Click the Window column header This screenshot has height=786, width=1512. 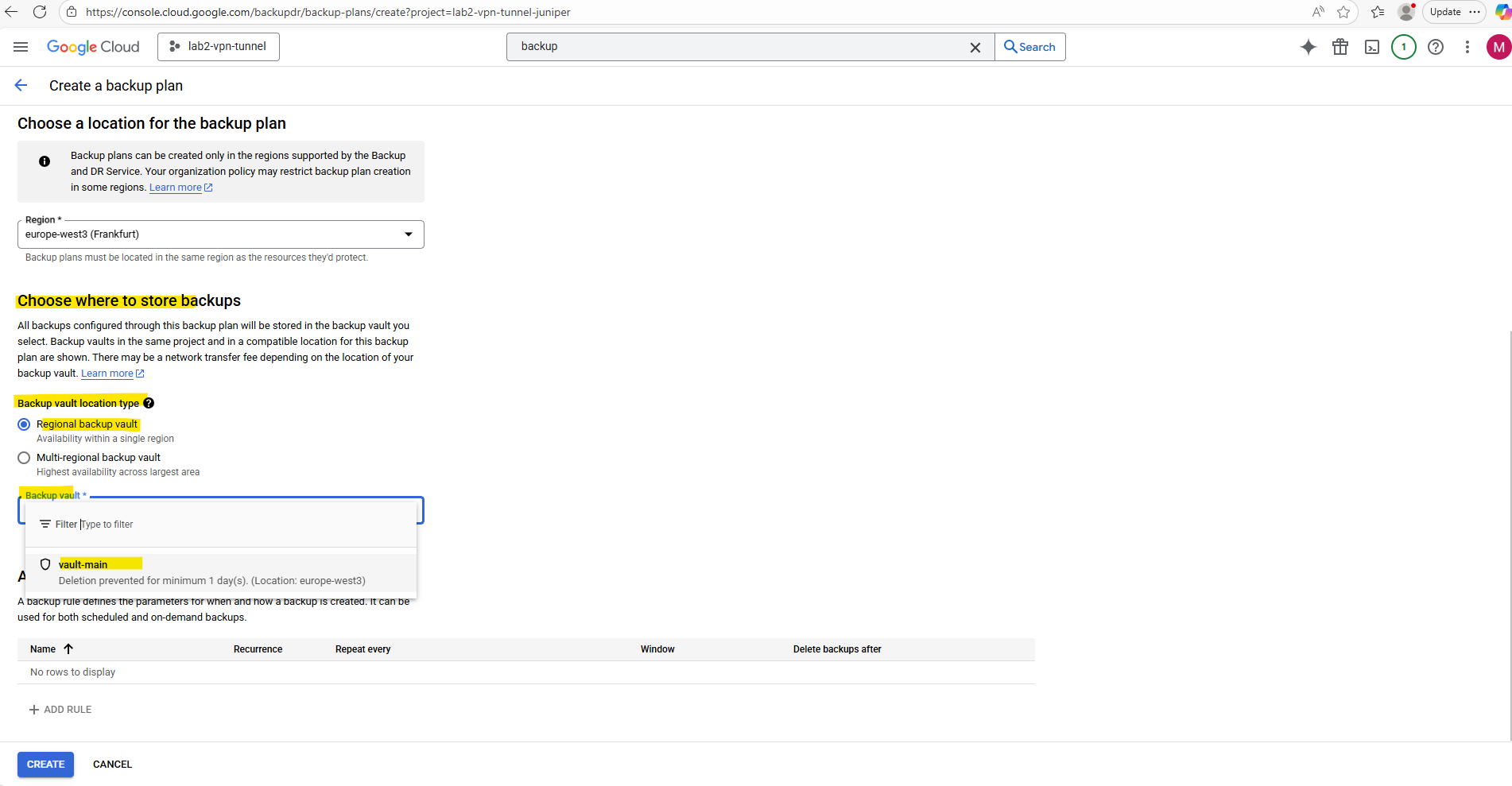(x=657, y=649)
